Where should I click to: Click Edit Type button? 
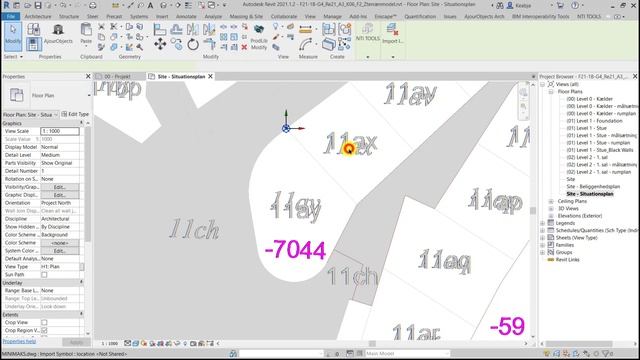coord(75,114)
